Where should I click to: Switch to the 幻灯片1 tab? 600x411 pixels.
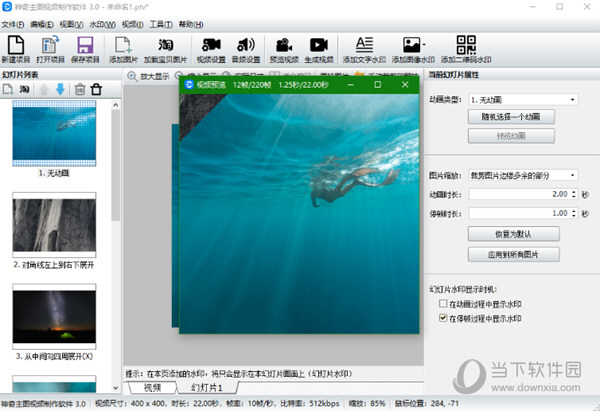(x=207, y=388)
